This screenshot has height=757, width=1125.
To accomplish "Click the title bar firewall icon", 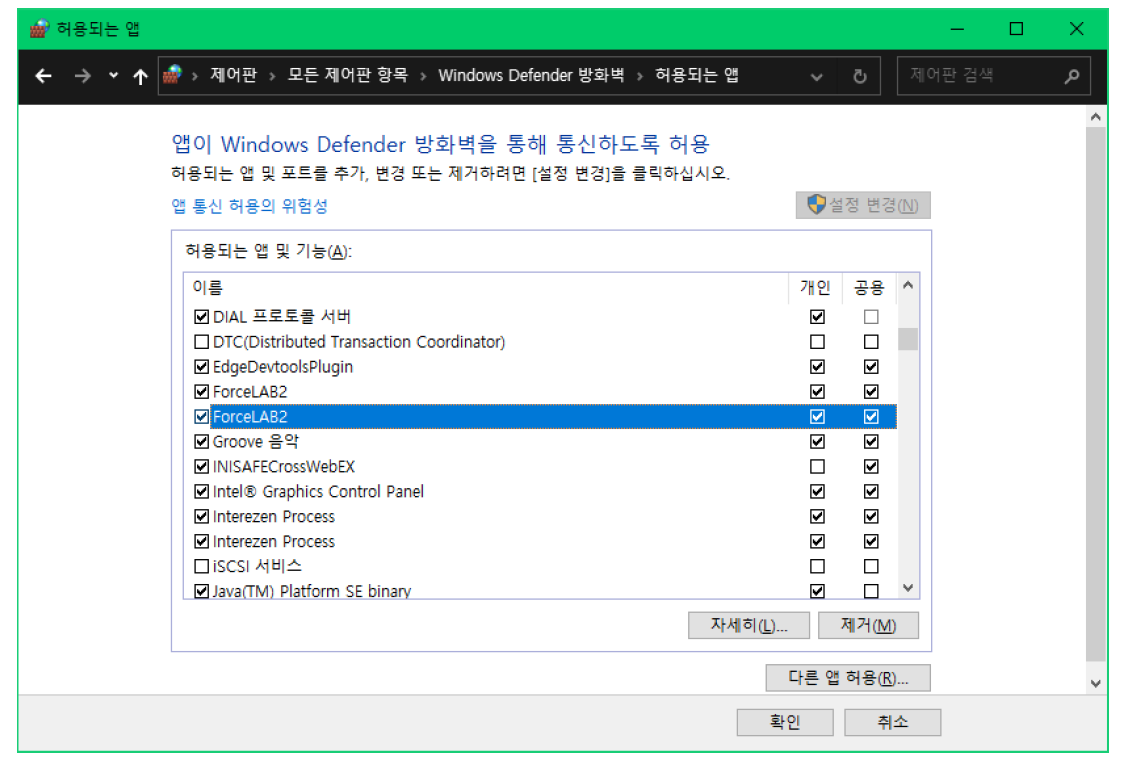I will 39,29.
